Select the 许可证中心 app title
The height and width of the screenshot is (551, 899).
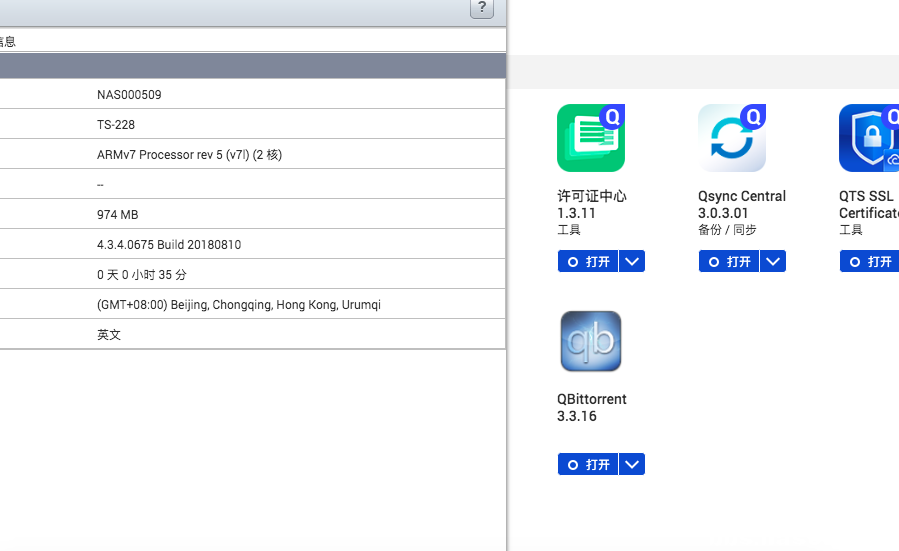pos(591,196)
